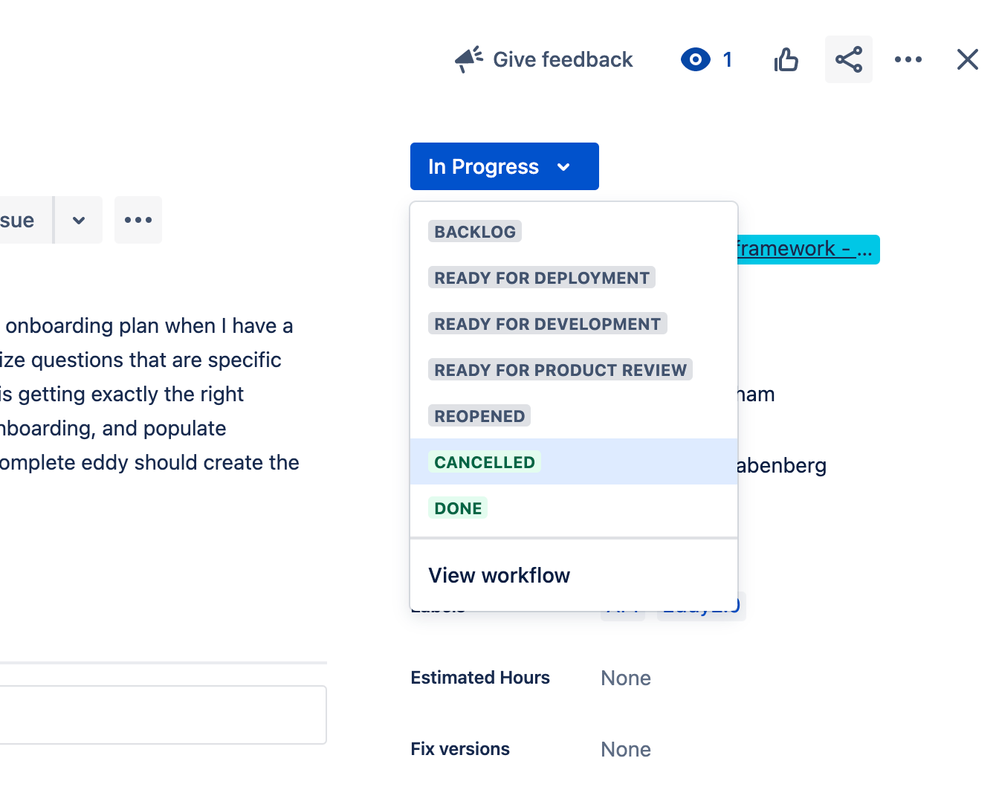Set status to Ready for Development

tap(547, 324)
